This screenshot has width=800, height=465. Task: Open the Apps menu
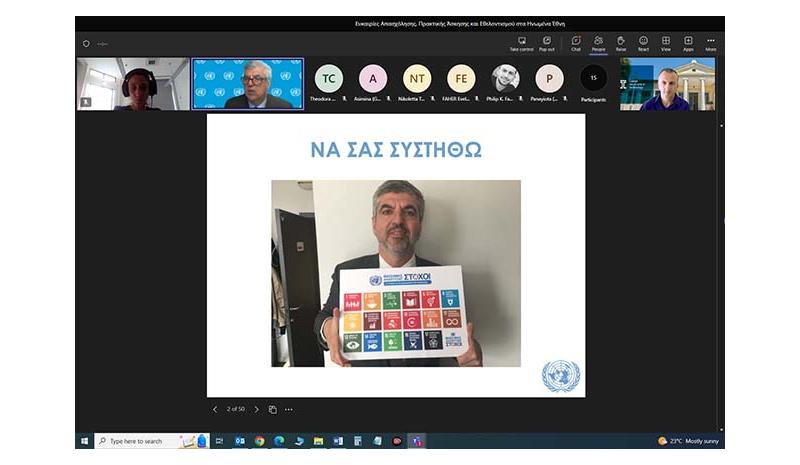[x=688, y=44]
